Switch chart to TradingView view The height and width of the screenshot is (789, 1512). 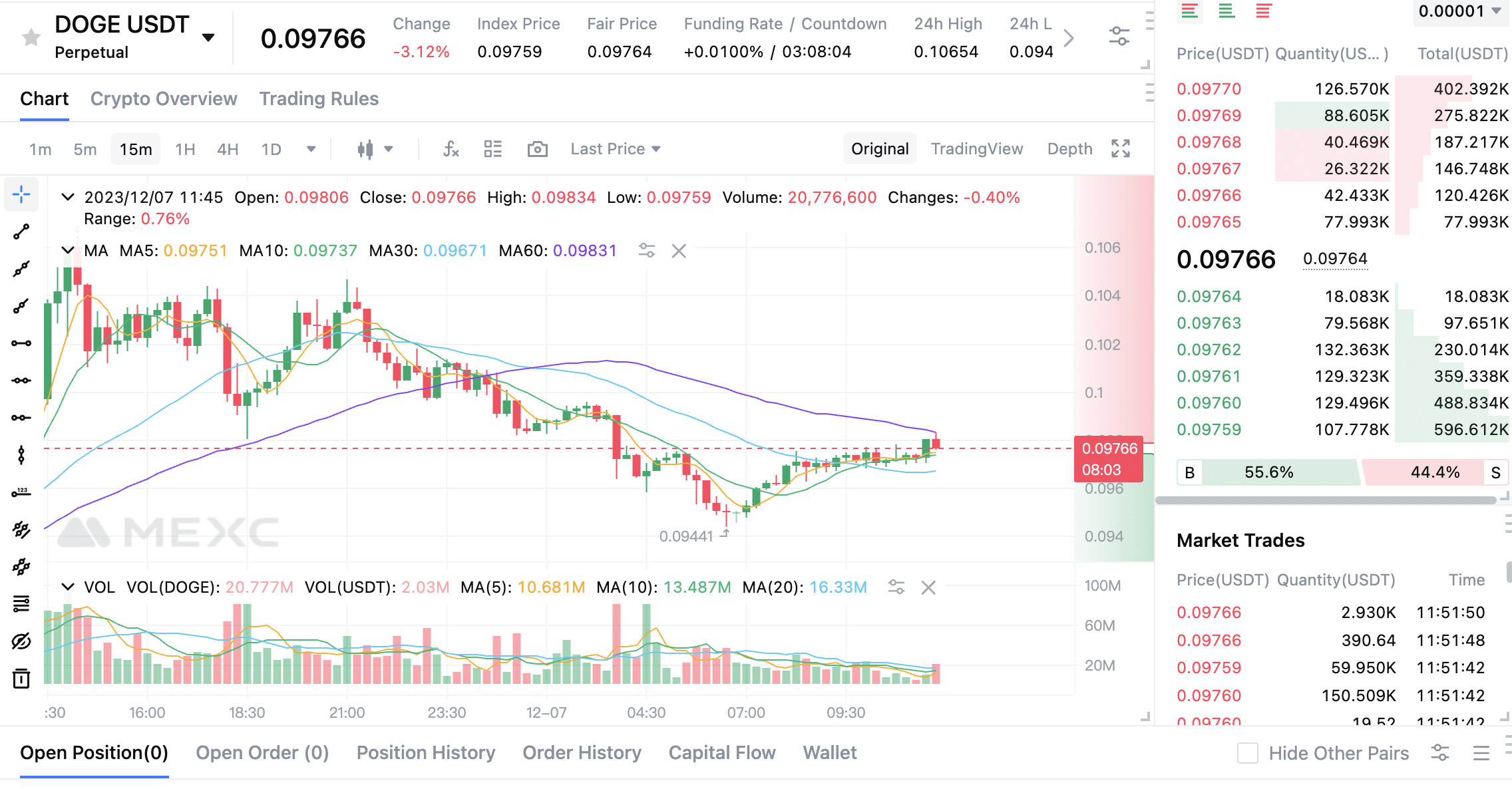(x=977, y=149)
